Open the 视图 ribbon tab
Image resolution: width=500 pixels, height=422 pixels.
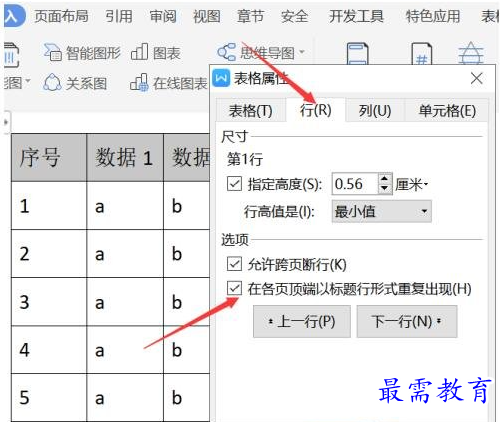207,16
